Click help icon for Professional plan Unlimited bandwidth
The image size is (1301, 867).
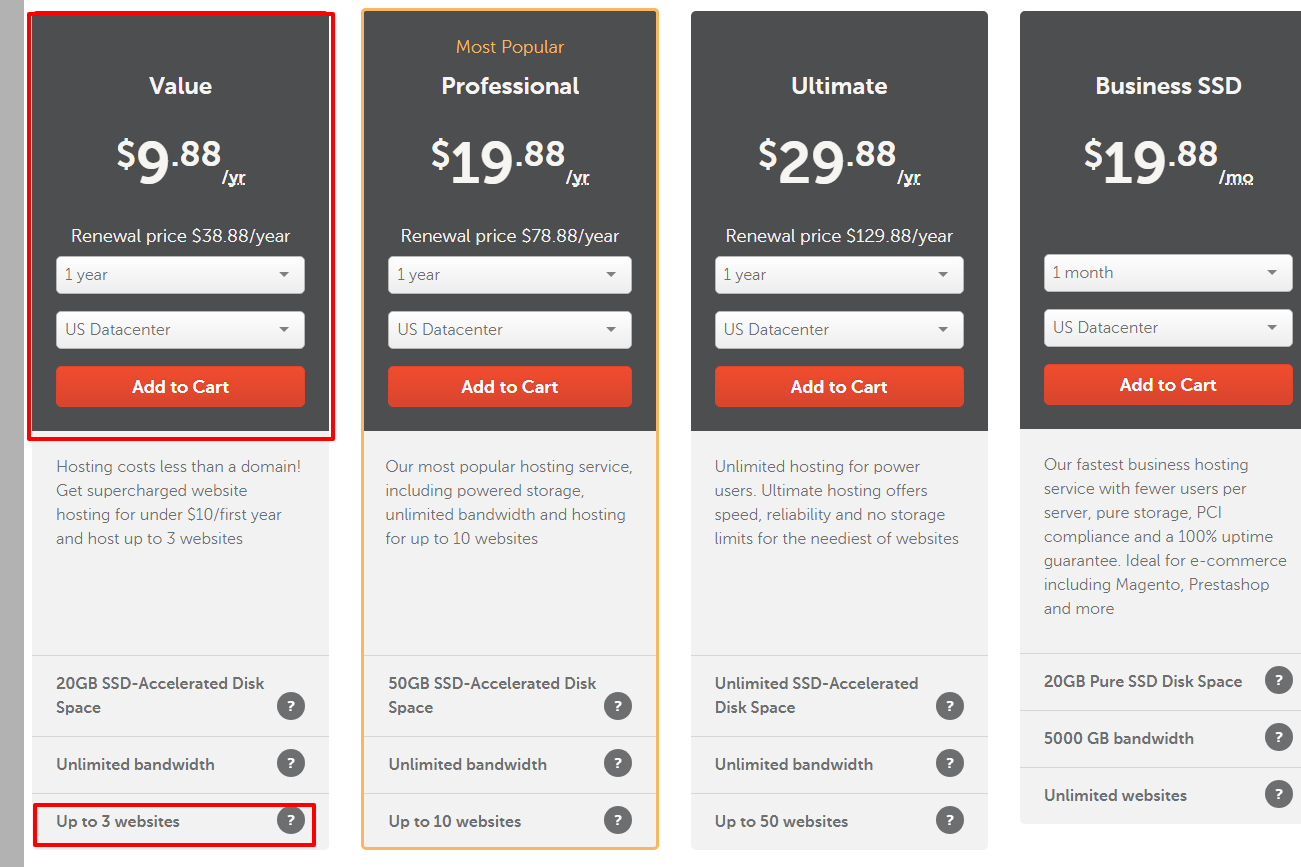(618, 764)
